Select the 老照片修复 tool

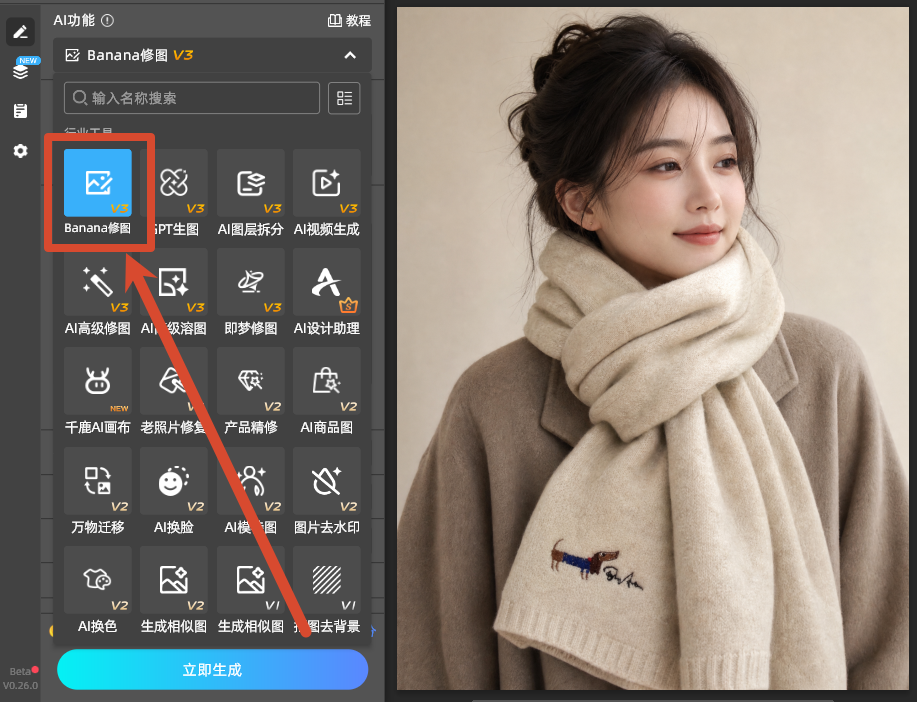pos(174,381)
